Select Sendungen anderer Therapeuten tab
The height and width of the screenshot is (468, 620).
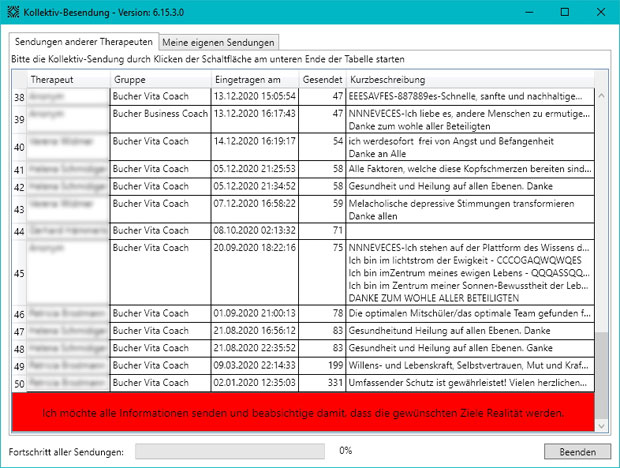coord(84,42)
